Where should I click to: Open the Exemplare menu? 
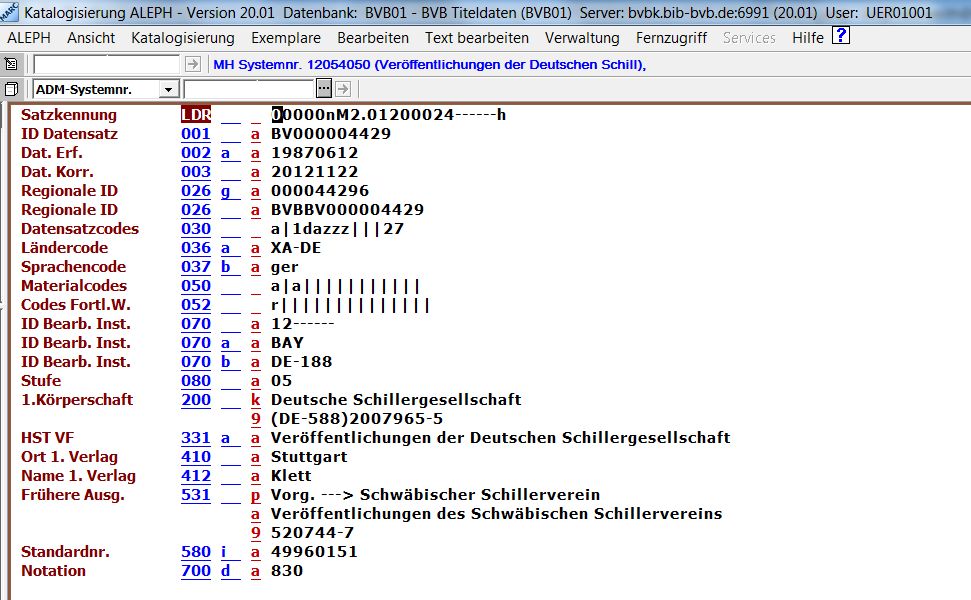pyautogui.click(x=285, y=38)
